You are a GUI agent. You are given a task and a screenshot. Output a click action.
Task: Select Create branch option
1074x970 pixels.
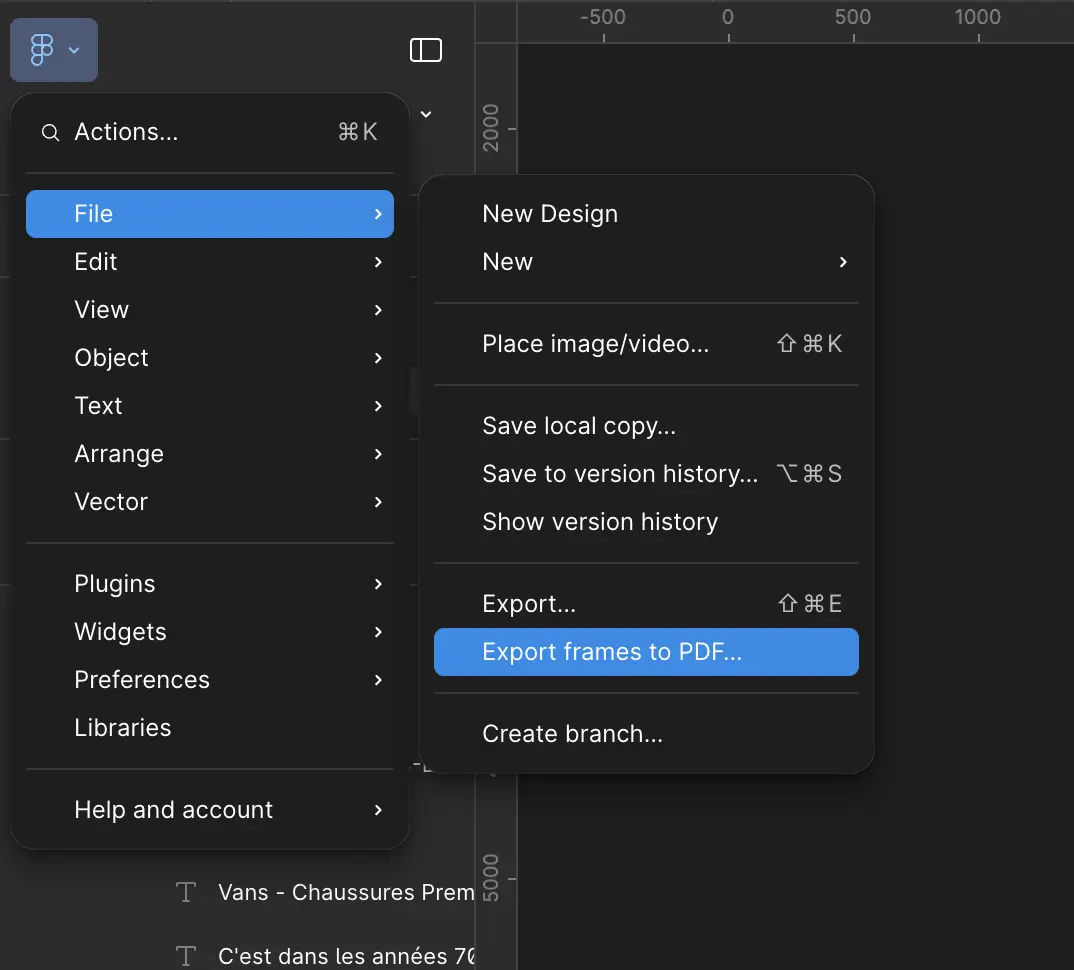[572, 734]
